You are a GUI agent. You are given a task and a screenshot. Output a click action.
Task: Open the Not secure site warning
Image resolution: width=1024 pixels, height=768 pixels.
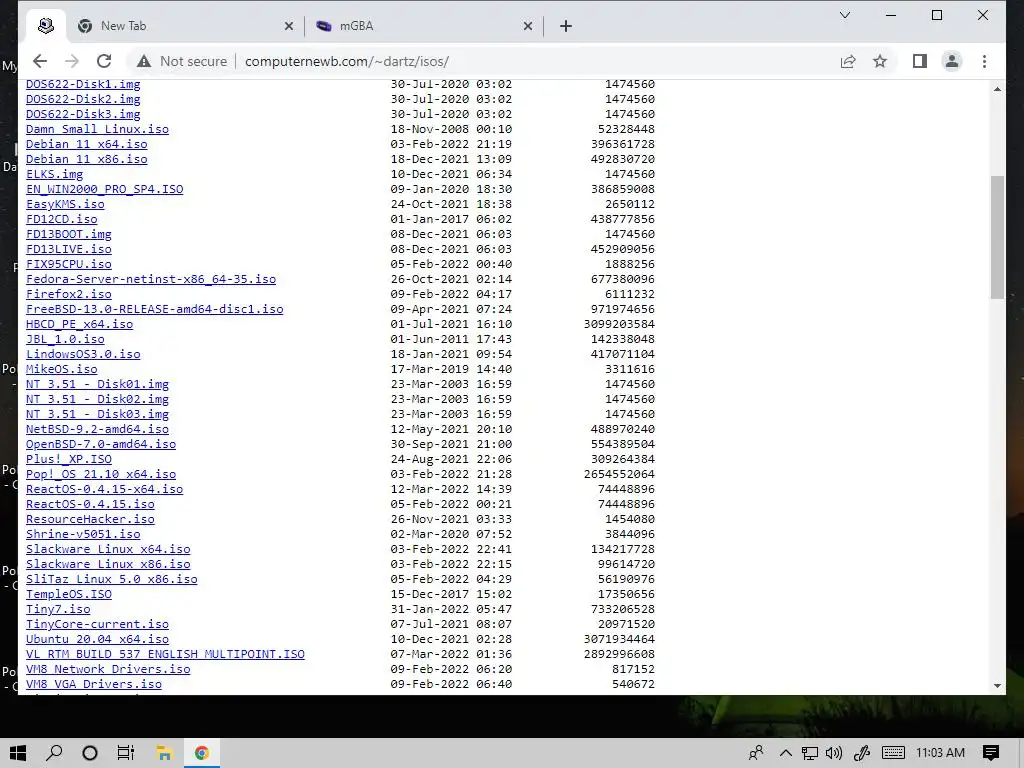182,61
